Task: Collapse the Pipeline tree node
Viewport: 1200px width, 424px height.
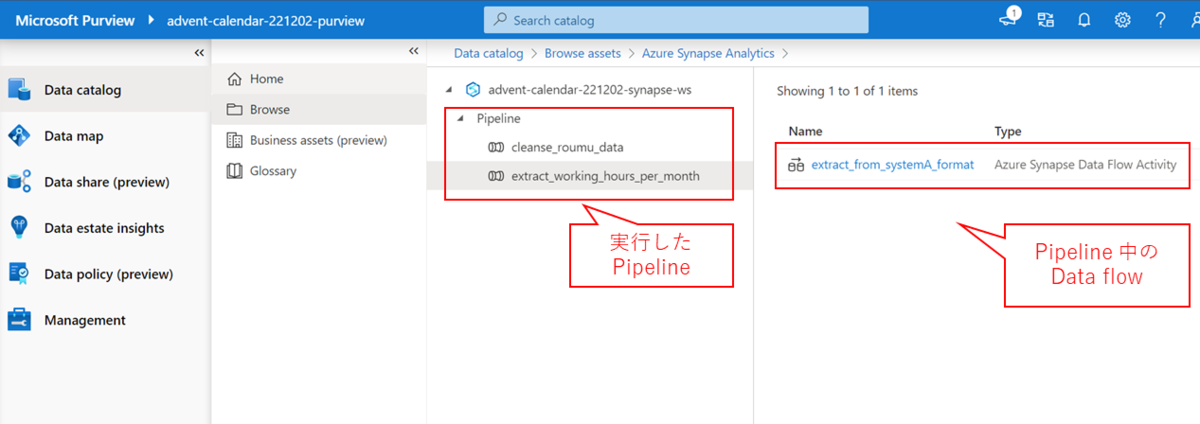Action: click(x=460, y=118)
